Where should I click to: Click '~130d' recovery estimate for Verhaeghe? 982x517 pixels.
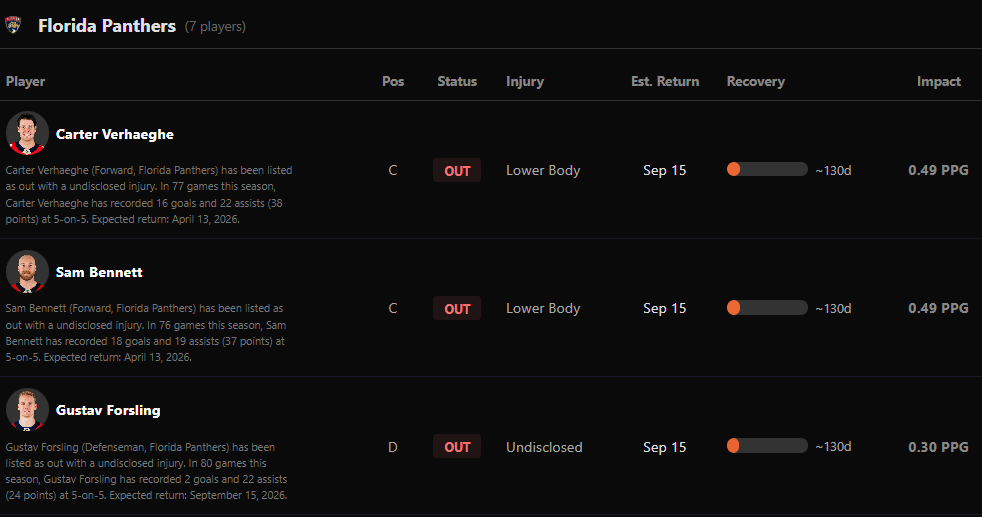coord(833,170)
